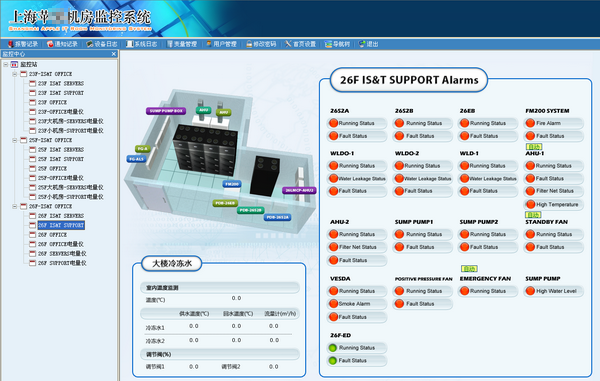Viewport: 600px width, 381px height.
Task: Collapse the 25F-IS&T OFFICE tree node
Action: (x=15, y=140)
